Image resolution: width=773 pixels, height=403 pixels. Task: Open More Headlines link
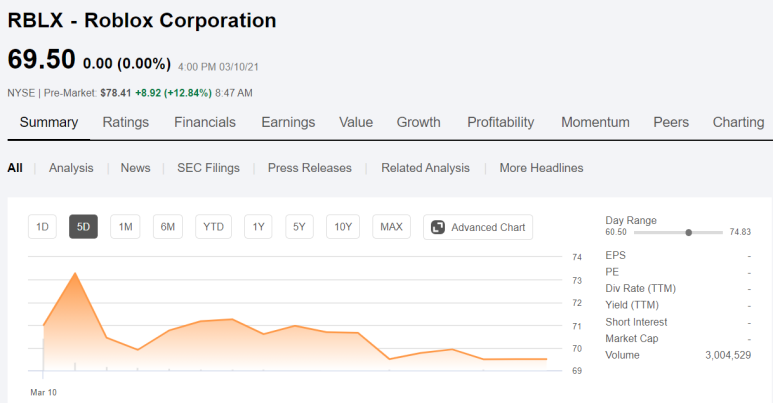coord(541,168)
